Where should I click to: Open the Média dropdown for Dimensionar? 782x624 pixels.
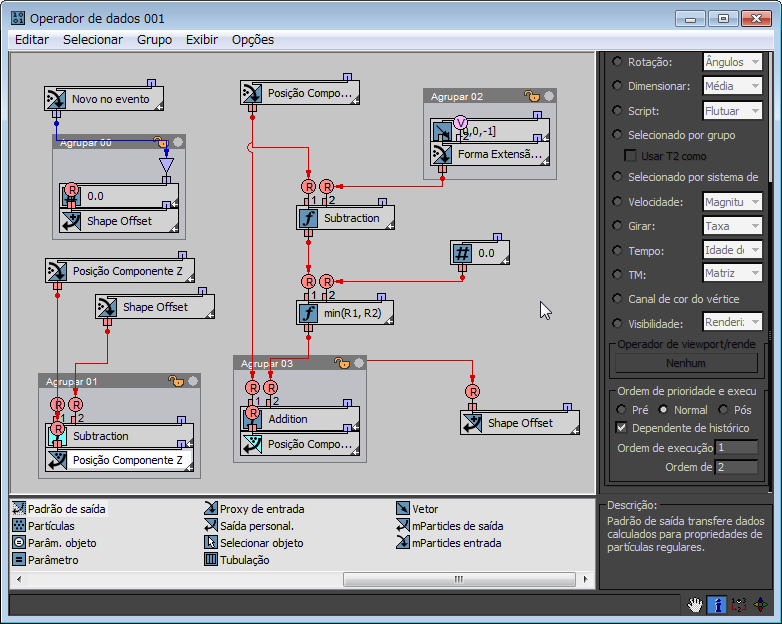point(732,86)
